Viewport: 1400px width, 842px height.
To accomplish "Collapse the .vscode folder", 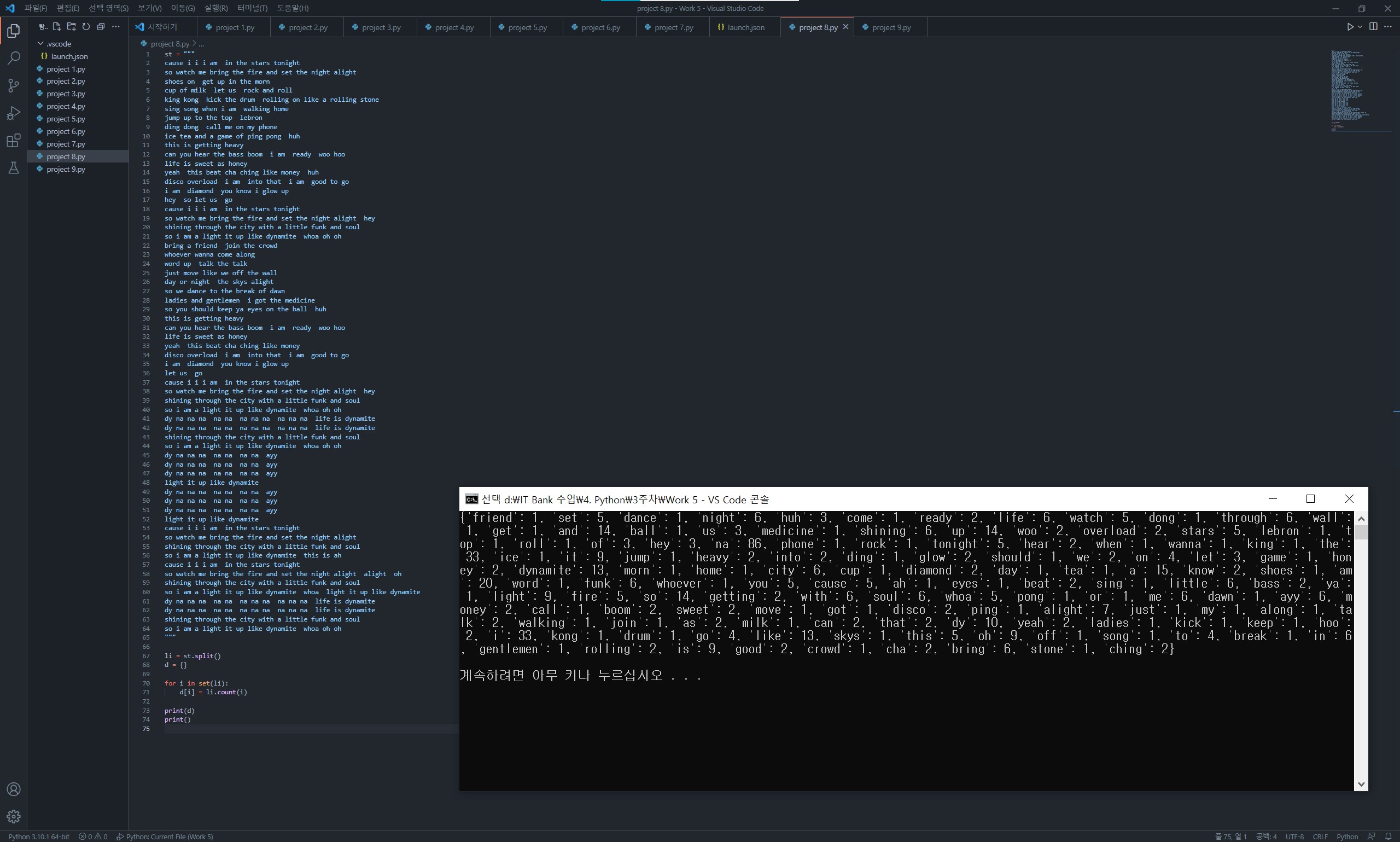I will tap(41, 44).
